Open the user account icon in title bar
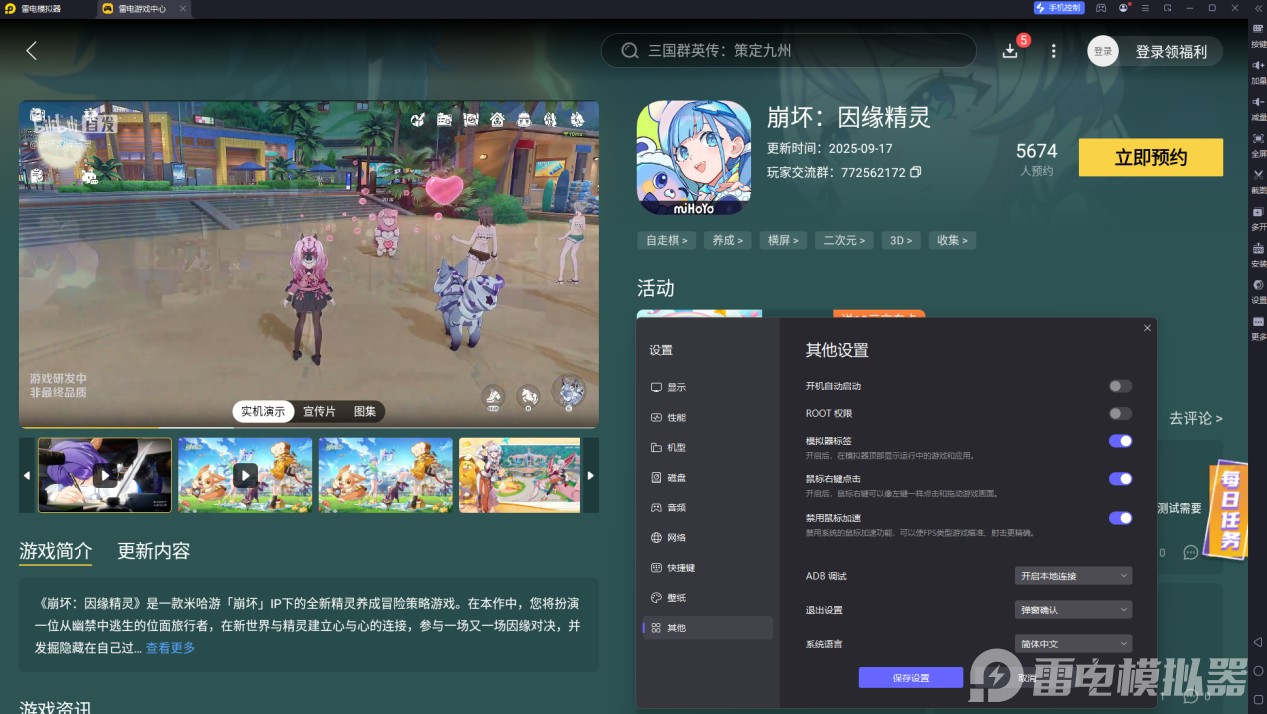The image size is (1267, 714). pyautogui.click(x=1124, y=8)
